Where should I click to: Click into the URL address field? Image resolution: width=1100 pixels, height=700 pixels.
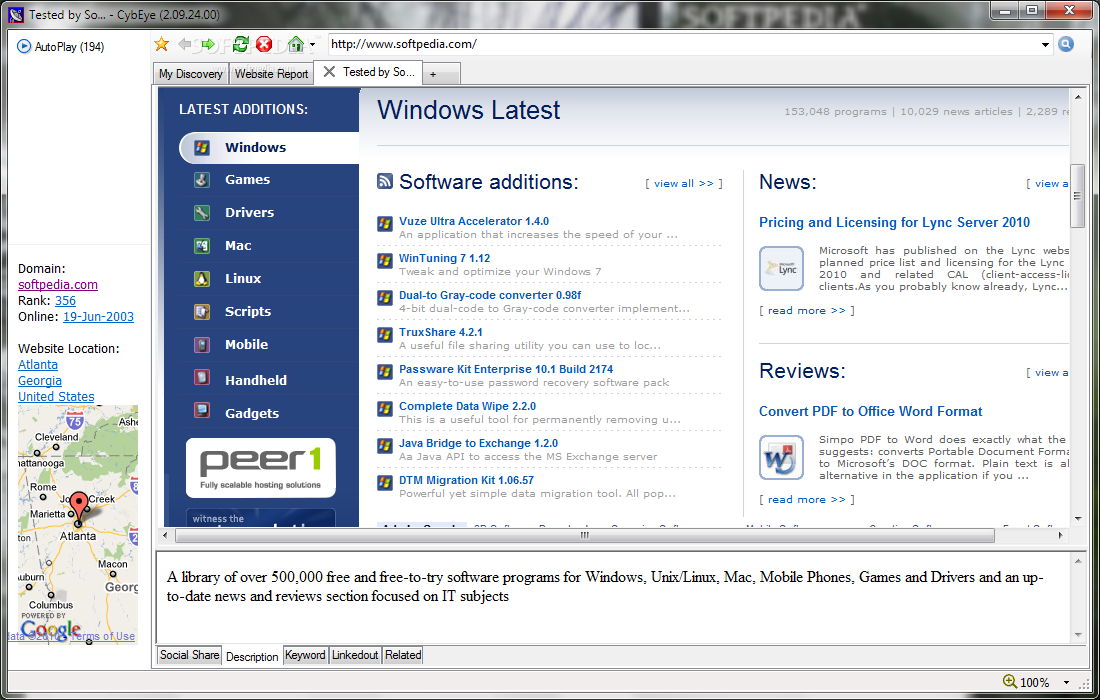[x=684, y=44]
